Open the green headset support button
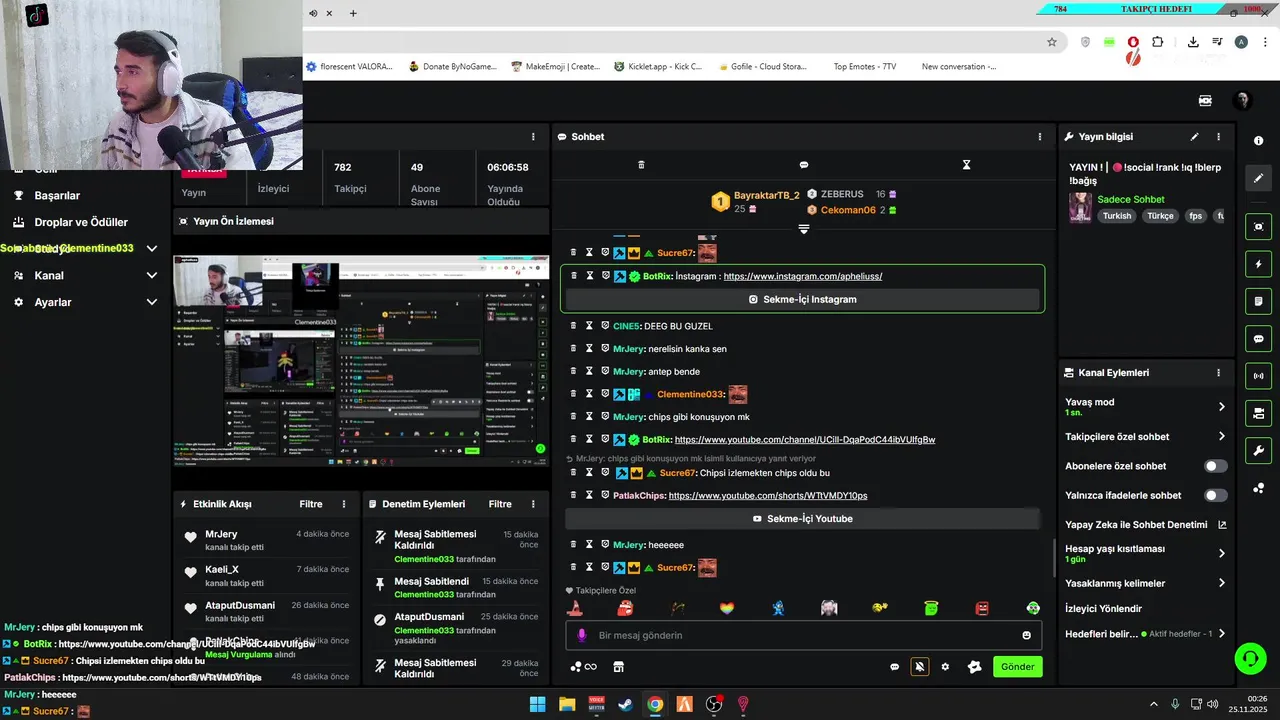Image resolution: width=1280 pixels, height=720 pixels. (x=1250, y=658)
